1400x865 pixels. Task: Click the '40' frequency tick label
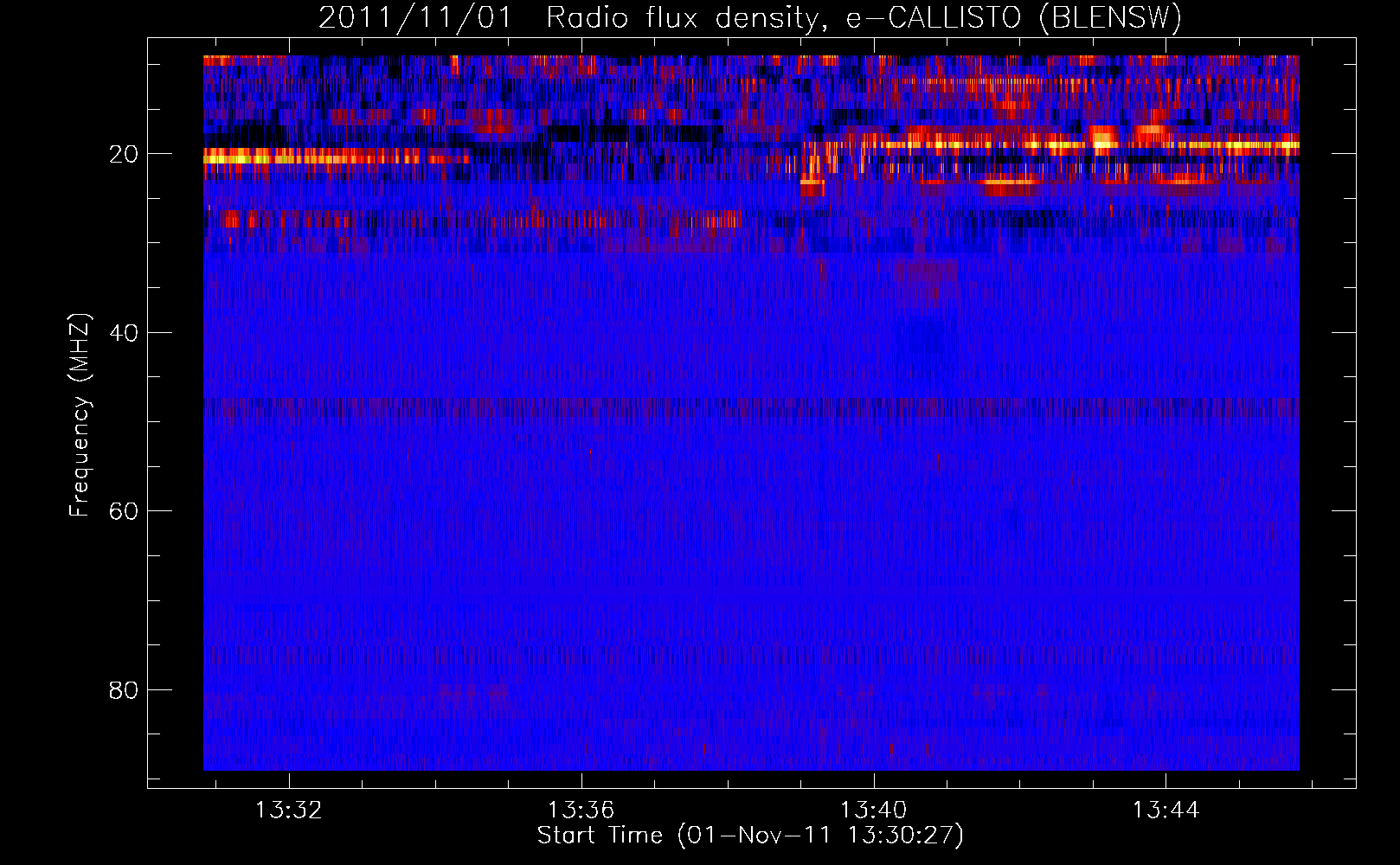pos(125,333)
